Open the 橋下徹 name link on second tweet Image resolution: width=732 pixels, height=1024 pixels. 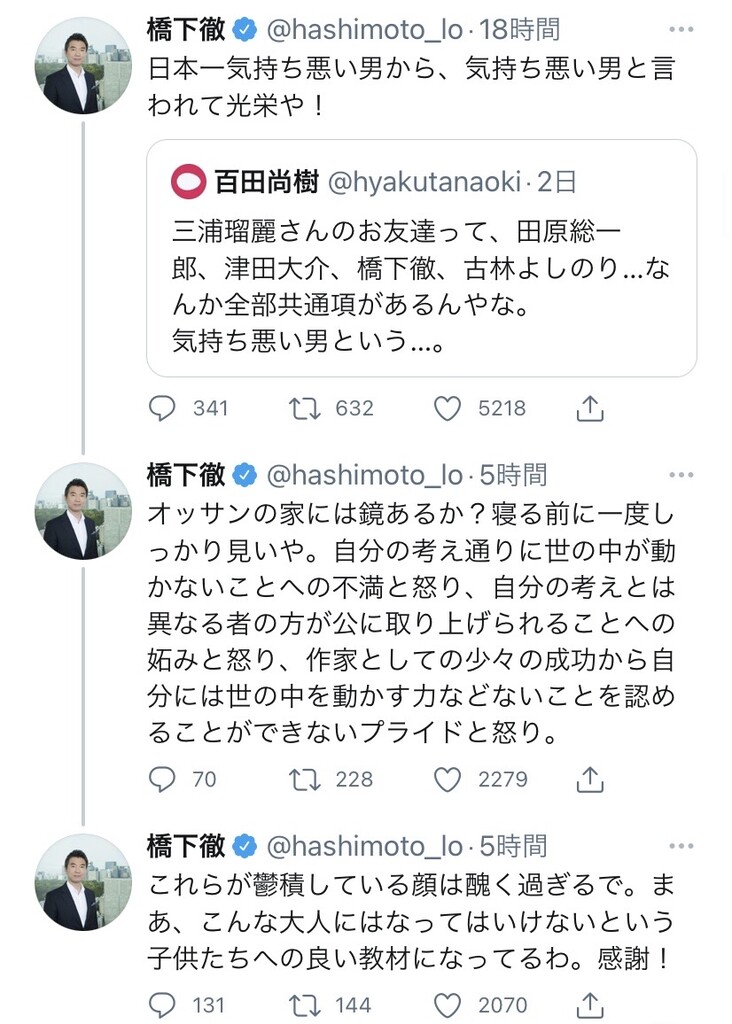pos(187,475)
